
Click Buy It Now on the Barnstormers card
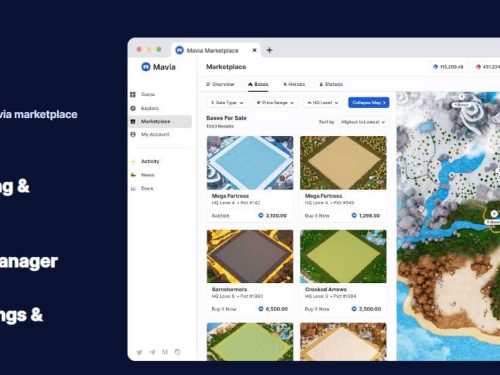[x=224, y=309]
